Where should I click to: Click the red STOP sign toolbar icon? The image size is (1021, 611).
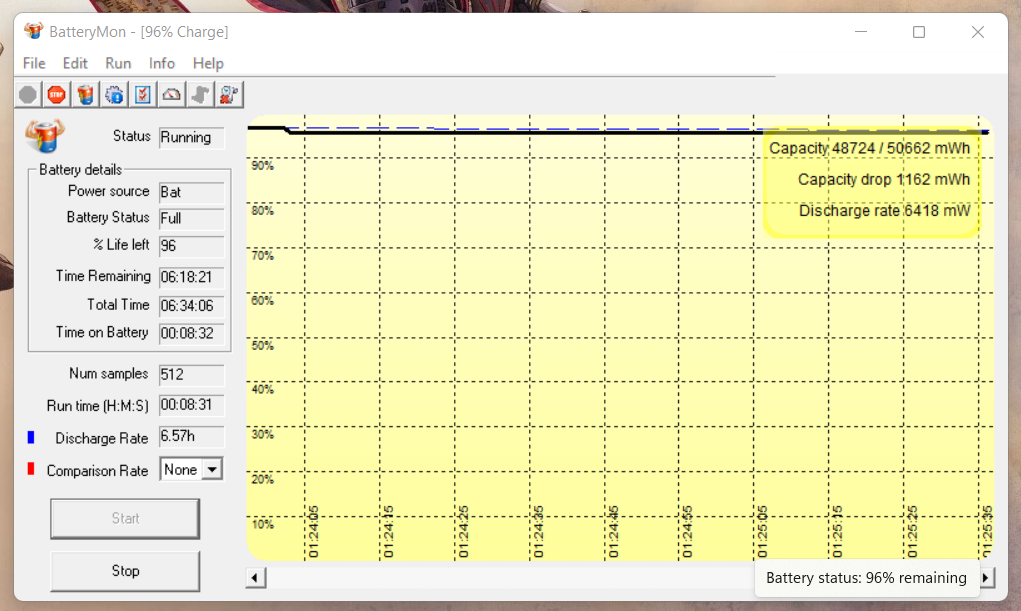[57, 95]
